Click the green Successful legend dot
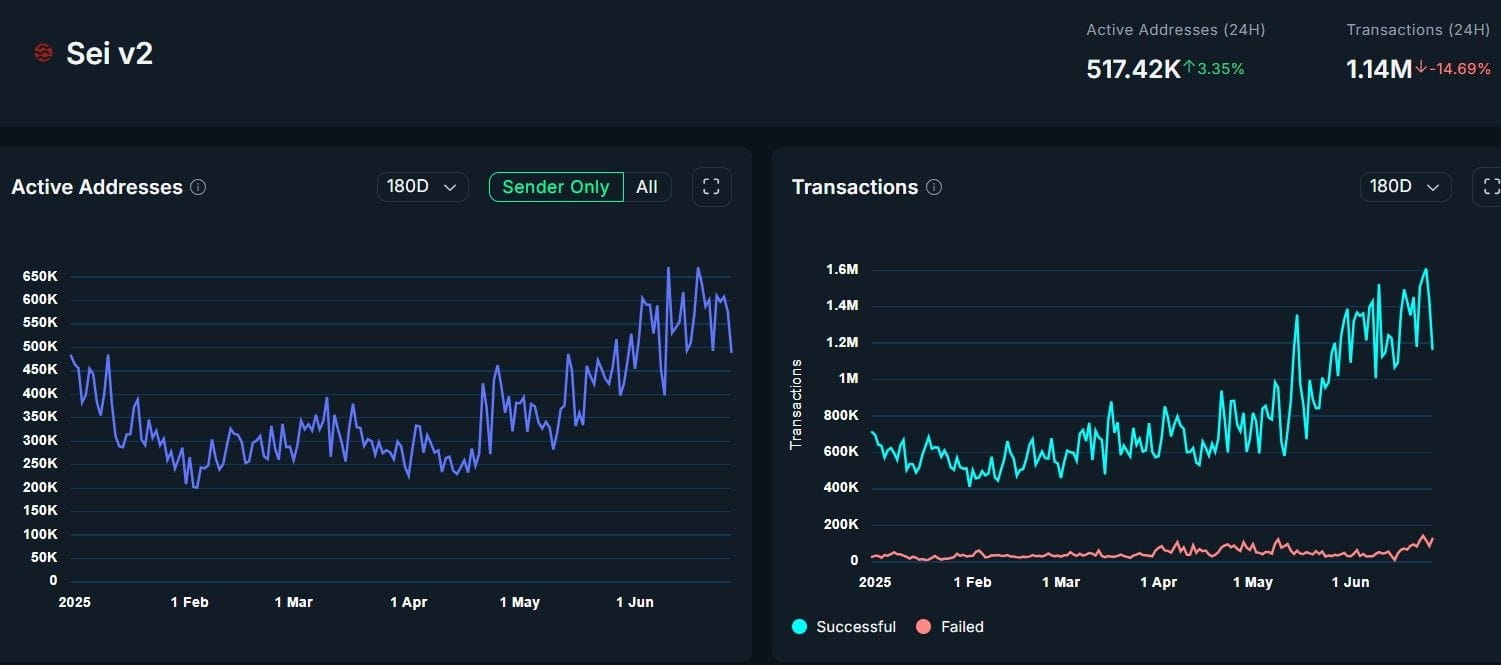This screenshot has width=1501, height=665. coord(798,627)
